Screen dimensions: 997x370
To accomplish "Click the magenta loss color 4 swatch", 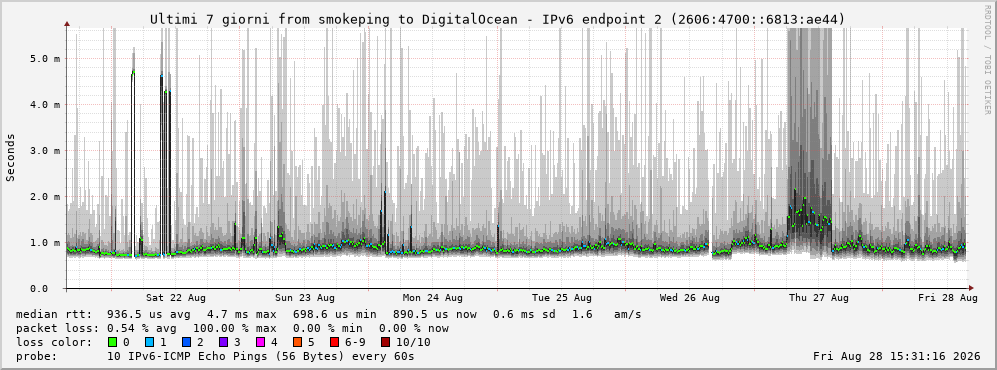I will pyautogui.click(x=260, y=342).
